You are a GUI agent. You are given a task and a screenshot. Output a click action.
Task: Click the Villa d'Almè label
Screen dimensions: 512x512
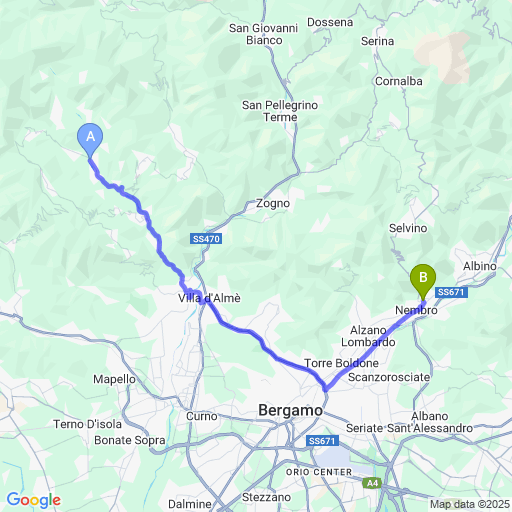coord(209,298)
